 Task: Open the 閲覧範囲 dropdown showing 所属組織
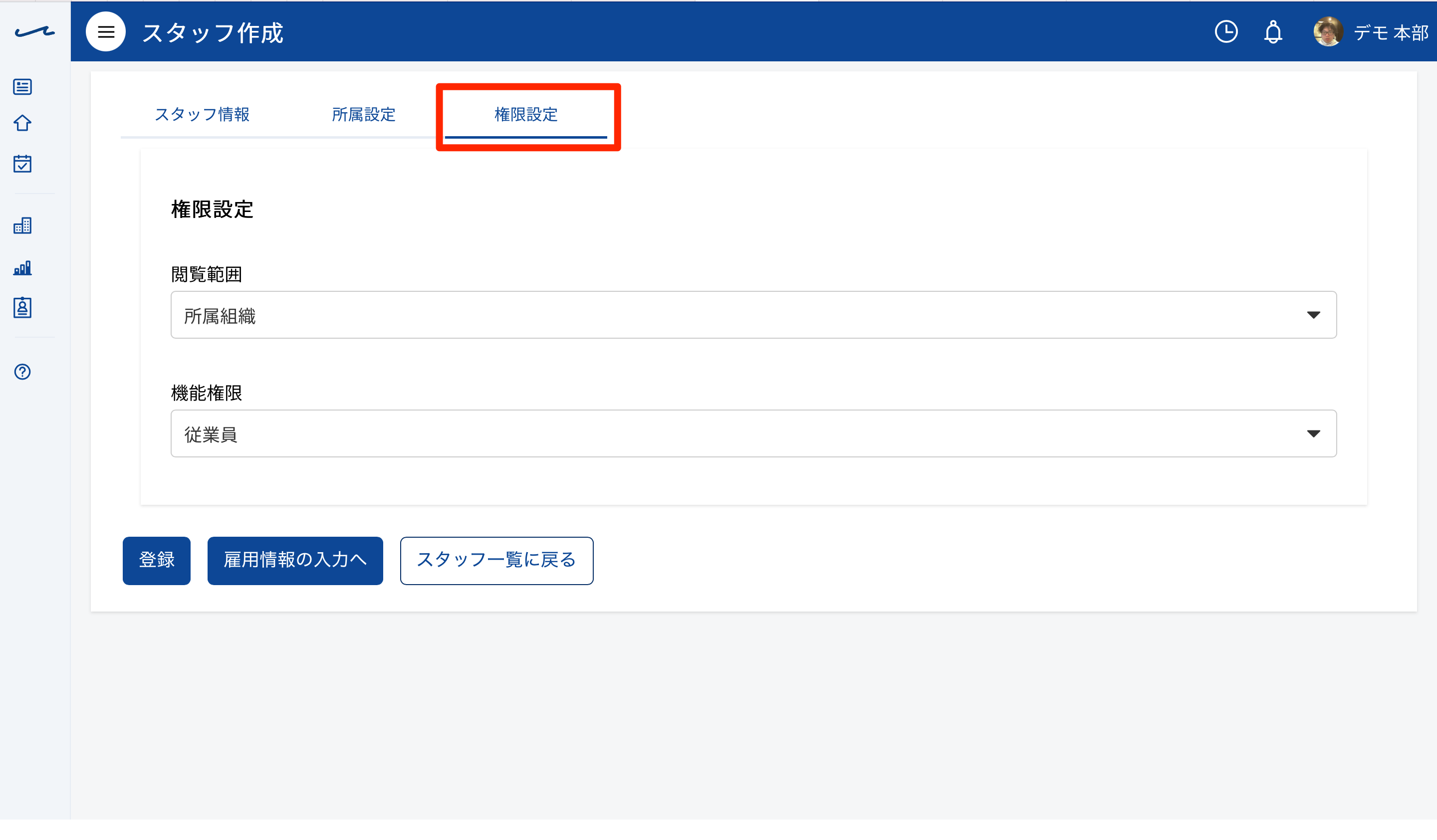(x=753, y=315)
